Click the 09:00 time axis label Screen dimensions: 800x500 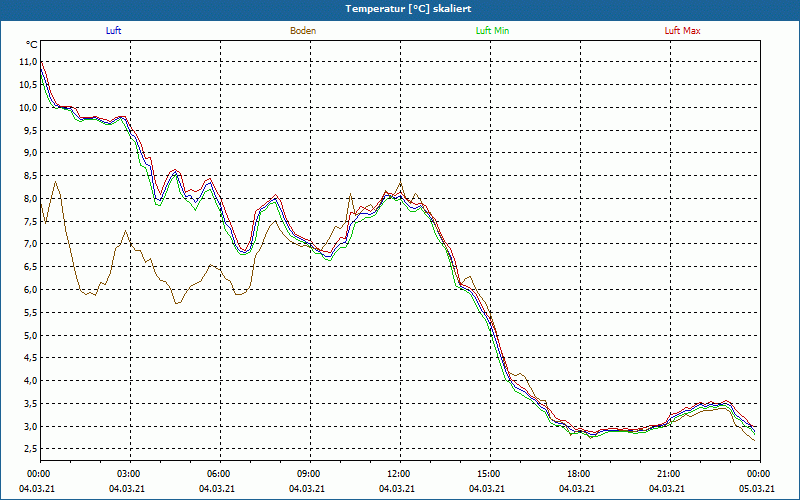click(310, 474)
